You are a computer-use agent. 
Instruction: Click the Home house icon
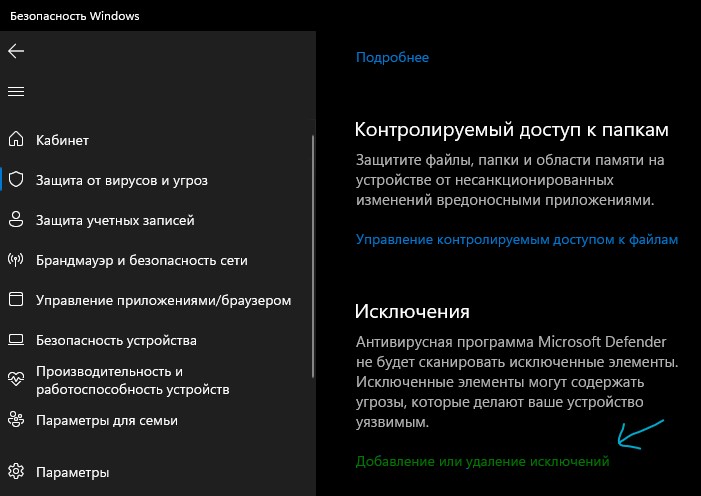[x=16, y=139]
